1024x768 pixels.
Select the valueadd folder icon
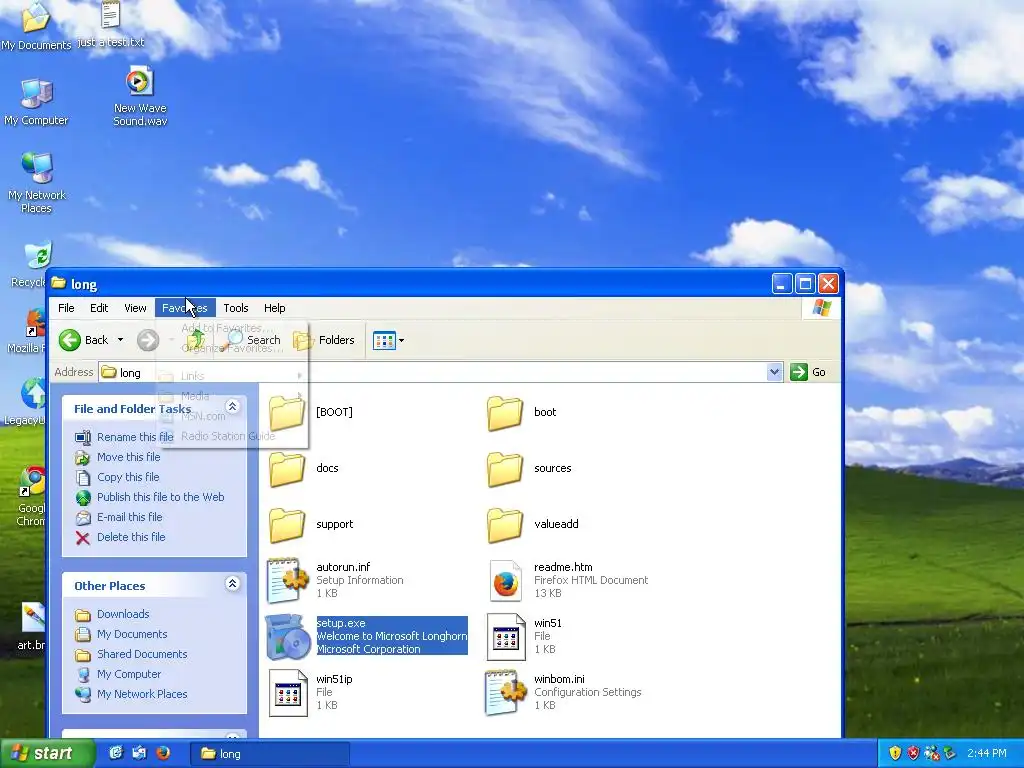coord(505,524)
